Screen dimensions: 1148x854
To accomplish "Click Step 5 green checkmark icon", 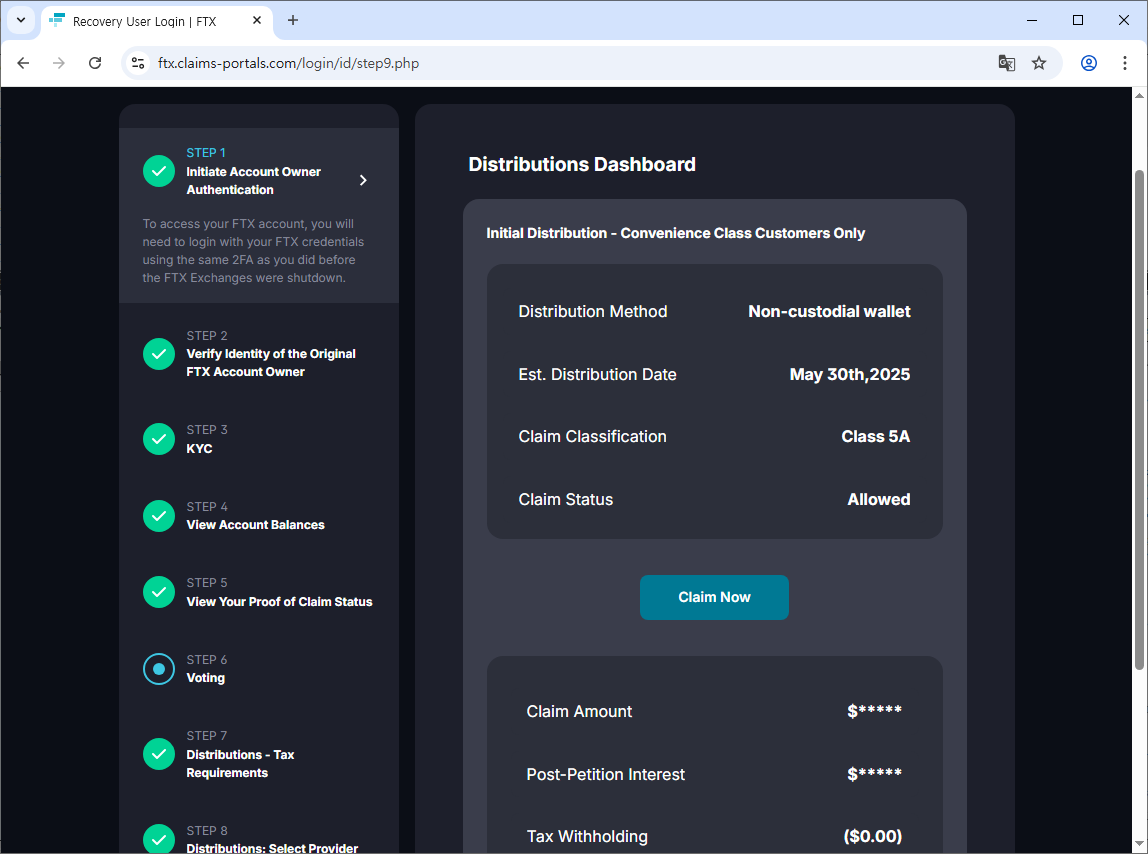I will point(159,592).
